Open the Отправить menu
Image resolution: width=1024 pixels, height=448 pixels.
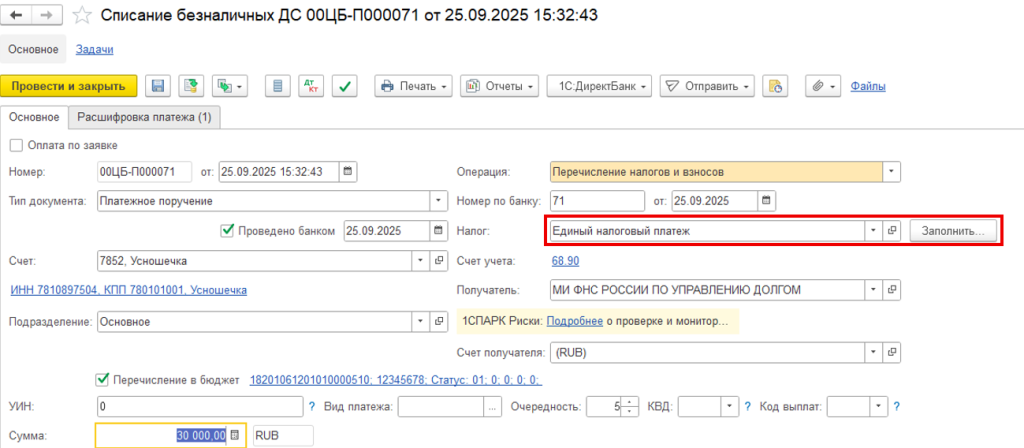[707, 86]
